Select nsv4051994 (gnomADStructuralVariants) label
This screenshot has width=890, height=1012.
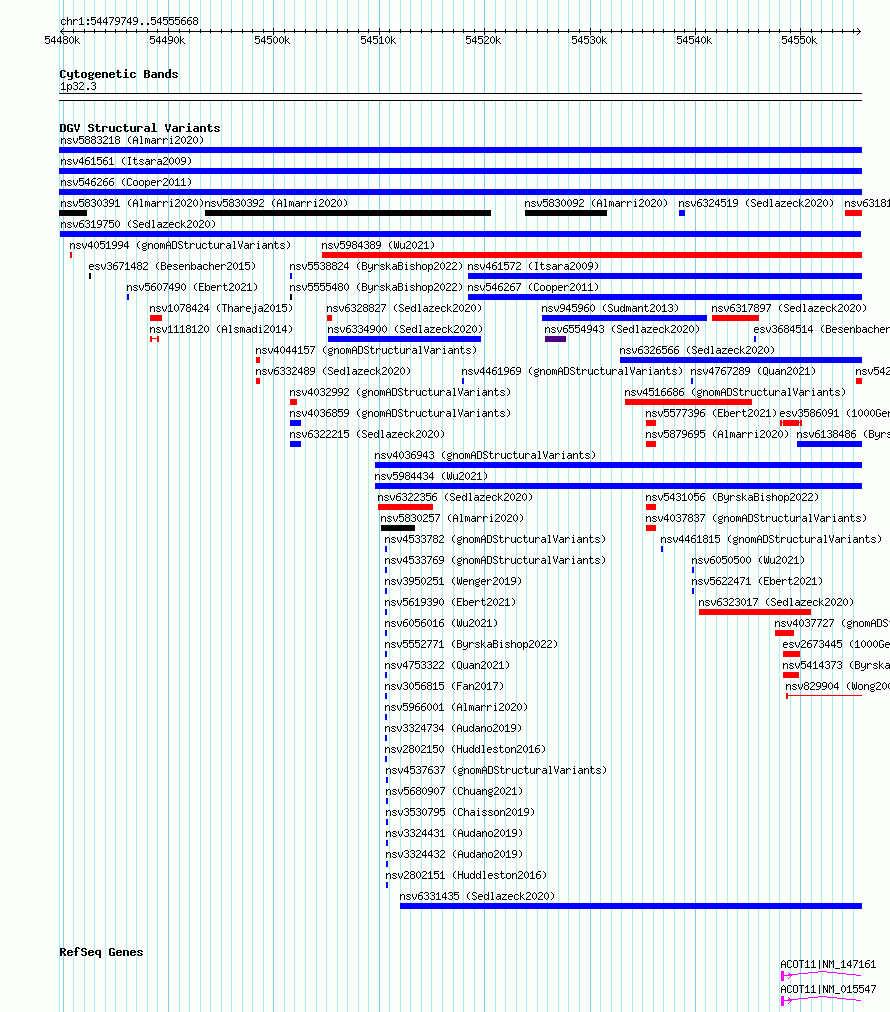click(x=180, y=245)
